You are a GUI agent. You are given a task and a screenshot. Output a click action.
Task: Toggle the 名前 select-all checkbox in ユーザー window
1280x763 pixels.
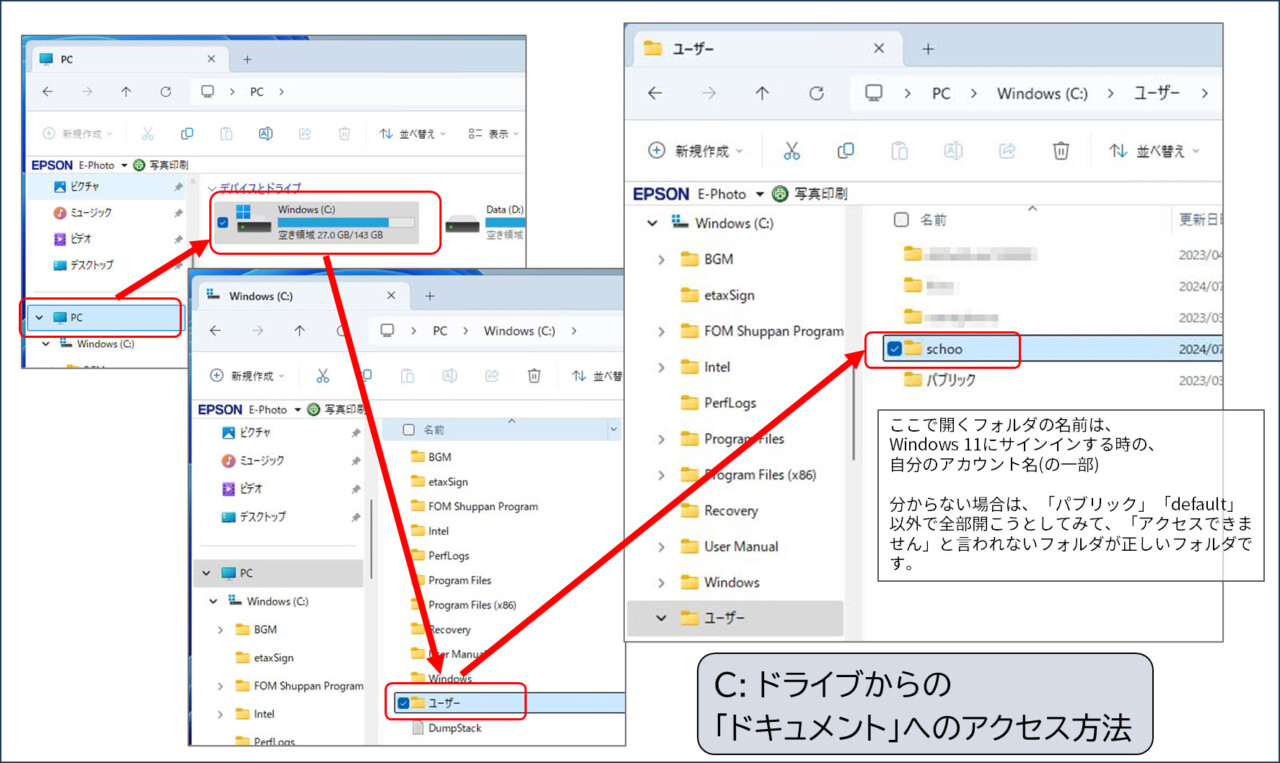[x=901, y=219]
